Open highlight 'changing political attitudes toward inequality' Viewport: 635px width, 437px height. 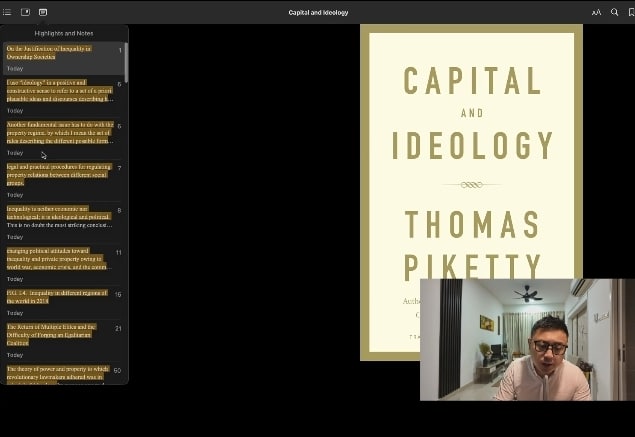pos(64,265)
